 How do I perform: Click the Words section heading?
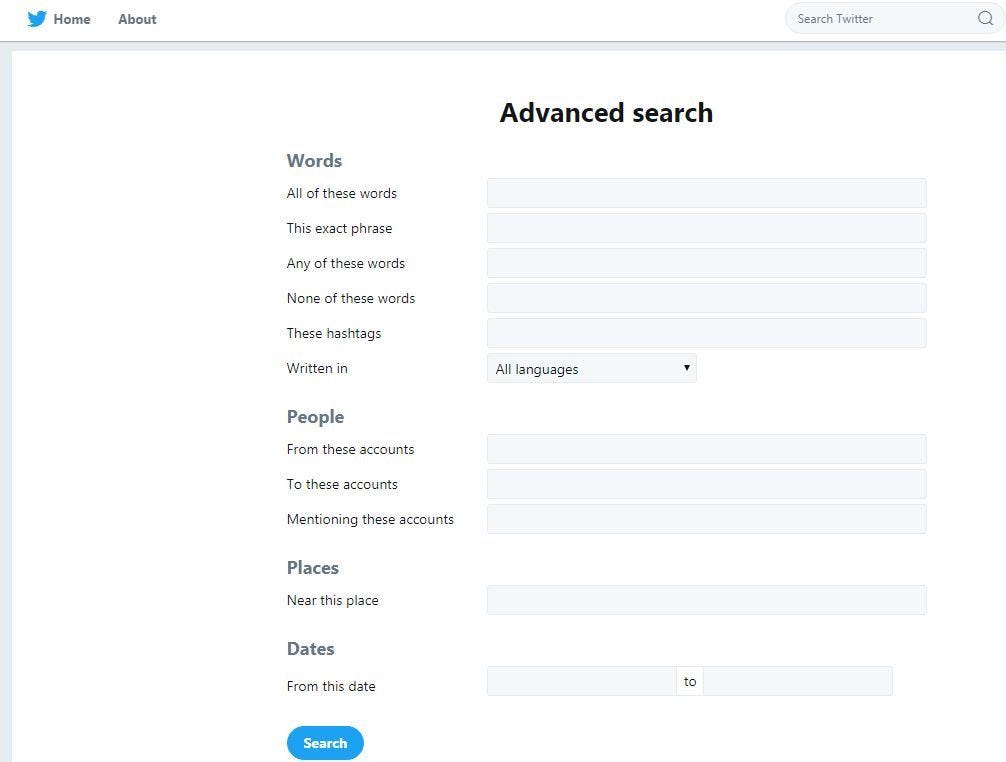tap(314, 160)
